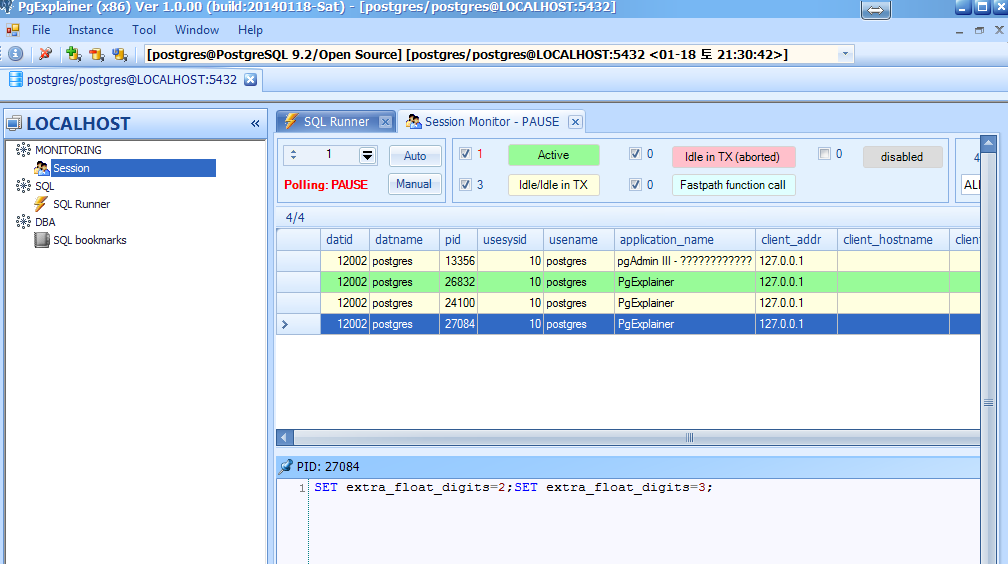Select the row with pid 13356
The height and width of the screenshot is (564, 1008).
[x=628, y=261]
